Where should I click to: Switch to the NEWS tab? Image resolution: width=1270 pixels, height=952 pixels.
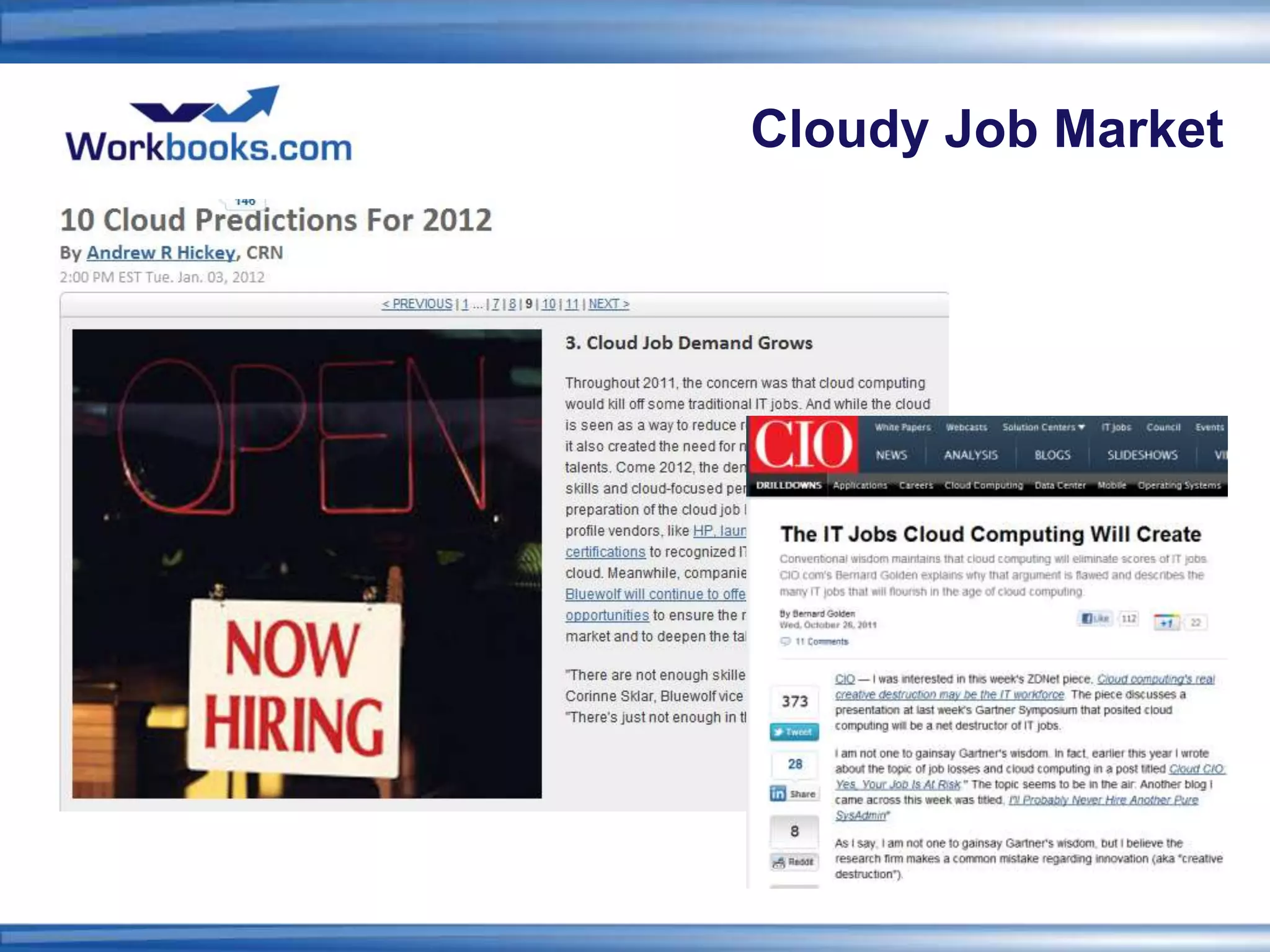(x=891, y=455)
